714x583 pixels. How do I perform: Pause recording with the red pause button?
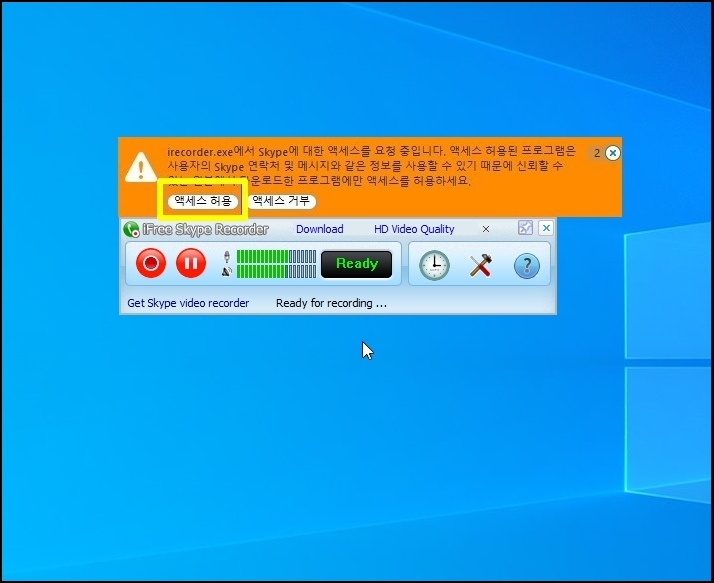[x=191, y=263]
